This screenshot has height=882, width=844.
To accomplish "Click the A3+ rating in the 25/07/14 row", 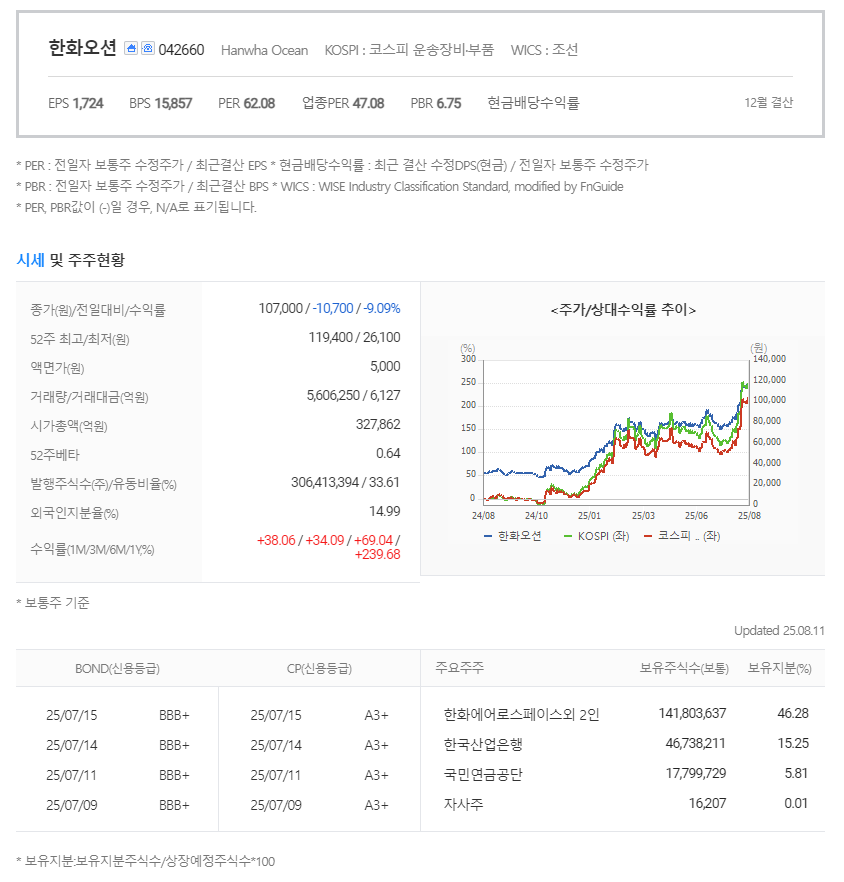I will (x=376, y=745).
